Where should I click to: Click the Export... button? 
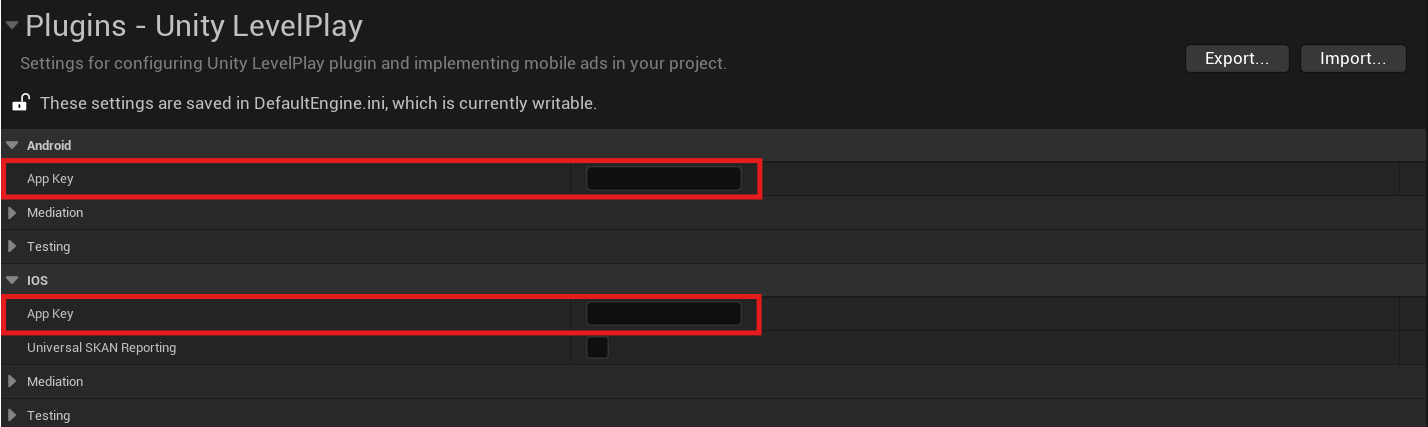[1237, 59]
